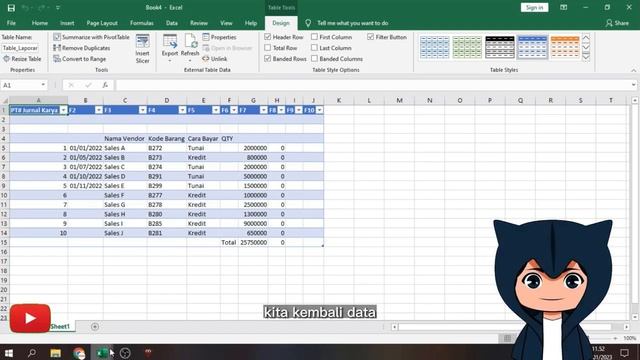Click the Kode Barang header cell

point(167,139)
